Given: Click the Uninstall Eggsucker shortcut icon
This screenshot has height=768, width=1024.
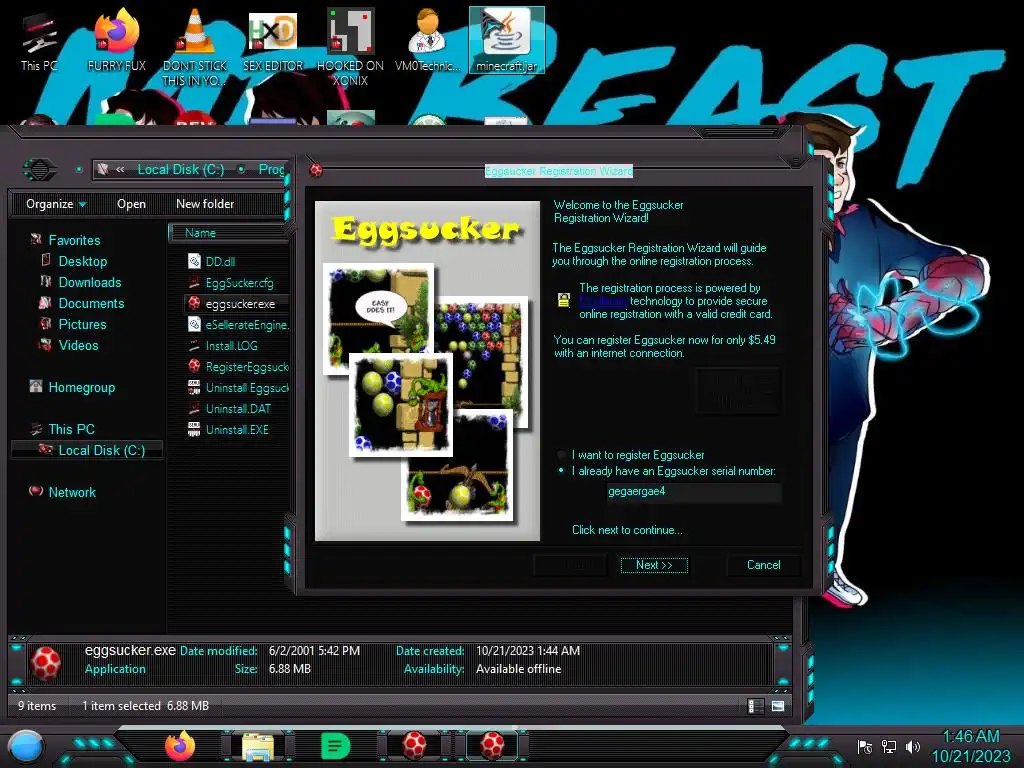Looking at the screenshot, I should 194,387.
